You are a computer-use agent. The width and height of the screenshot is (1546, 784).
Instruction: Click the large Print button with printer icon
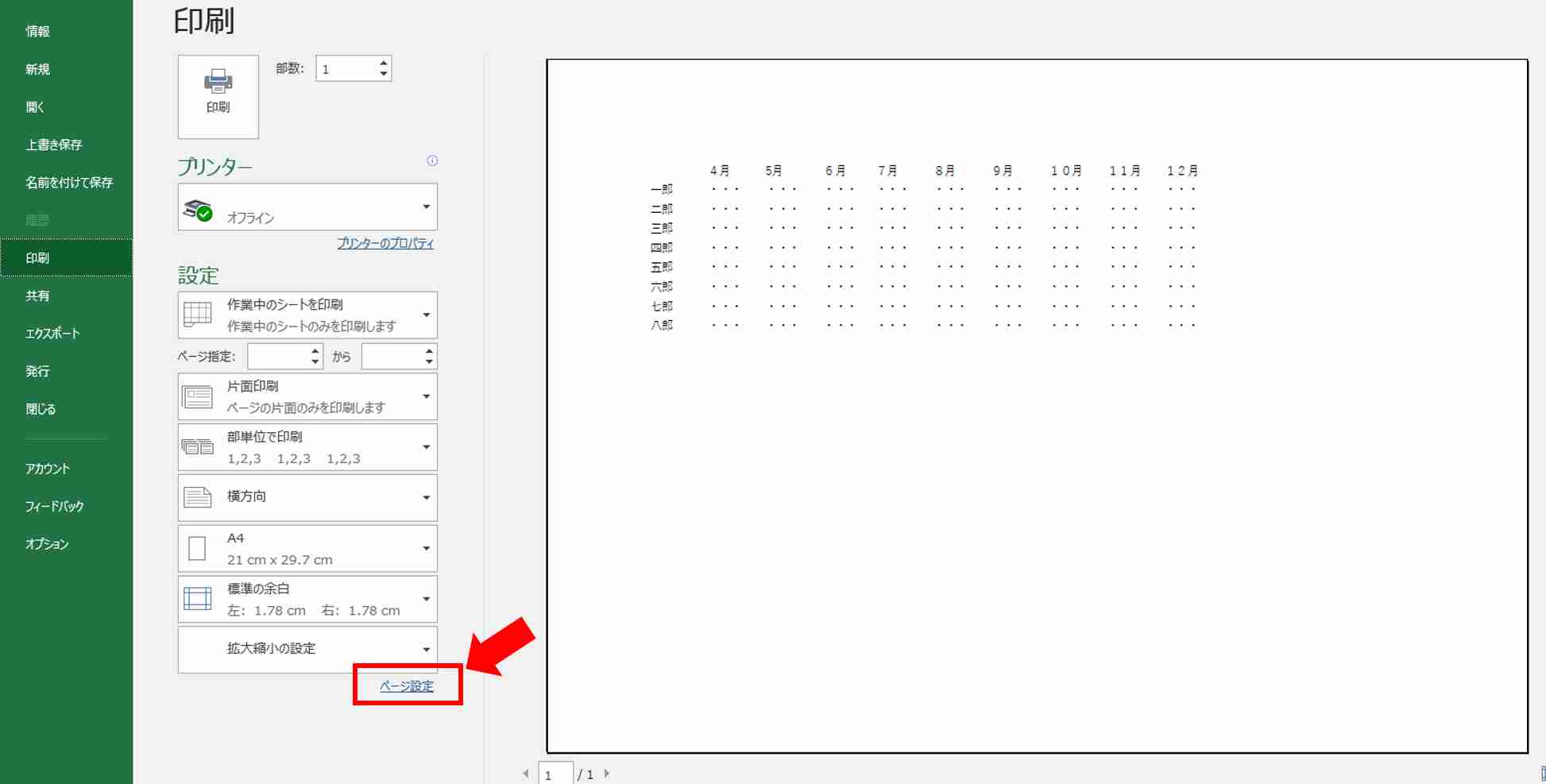pyautogui.click(x=218, y=97)
